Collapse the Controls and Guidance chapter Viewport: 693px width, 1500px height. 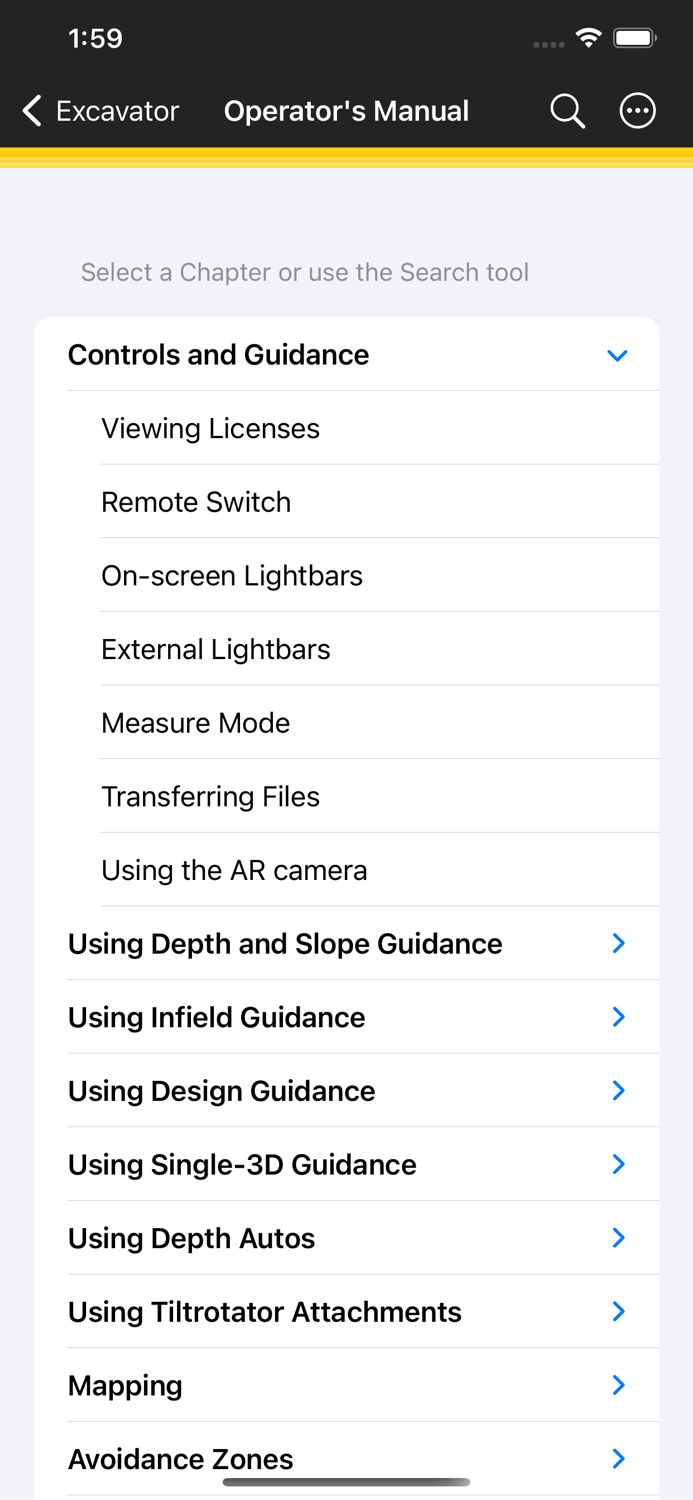pos(617,355)
